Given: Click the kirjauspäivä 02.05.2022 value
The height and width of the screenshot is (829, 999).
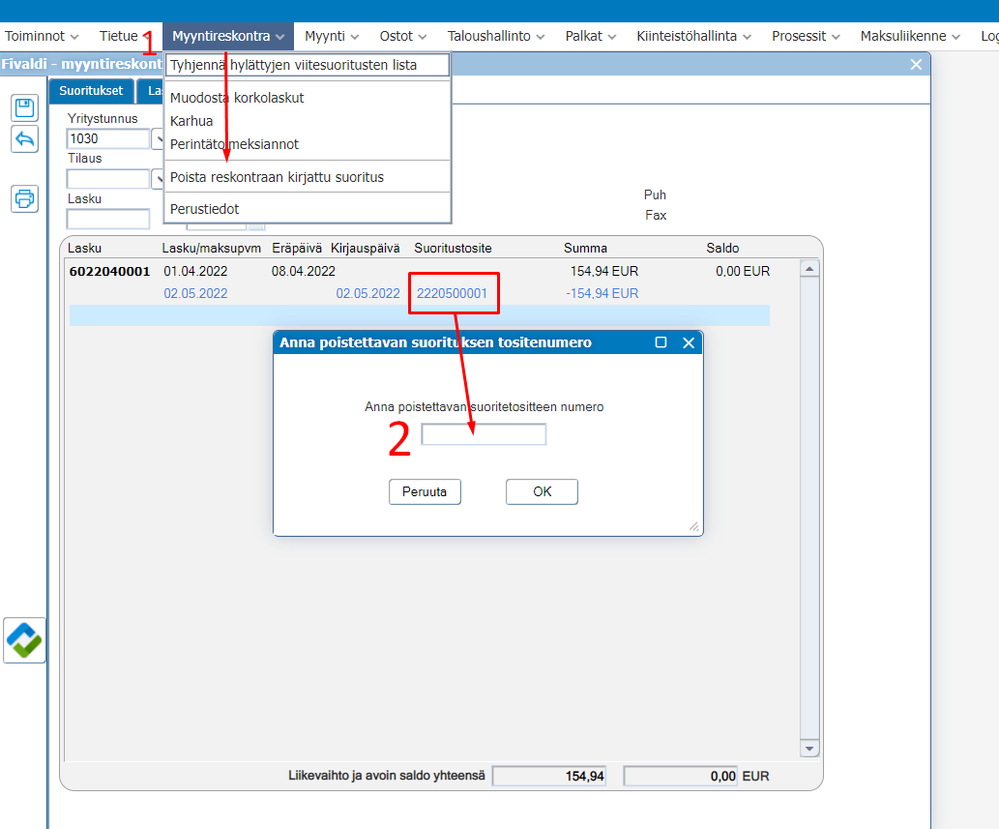Looking at the screenshot, I should pyautogui.click(x=368, y=294).
